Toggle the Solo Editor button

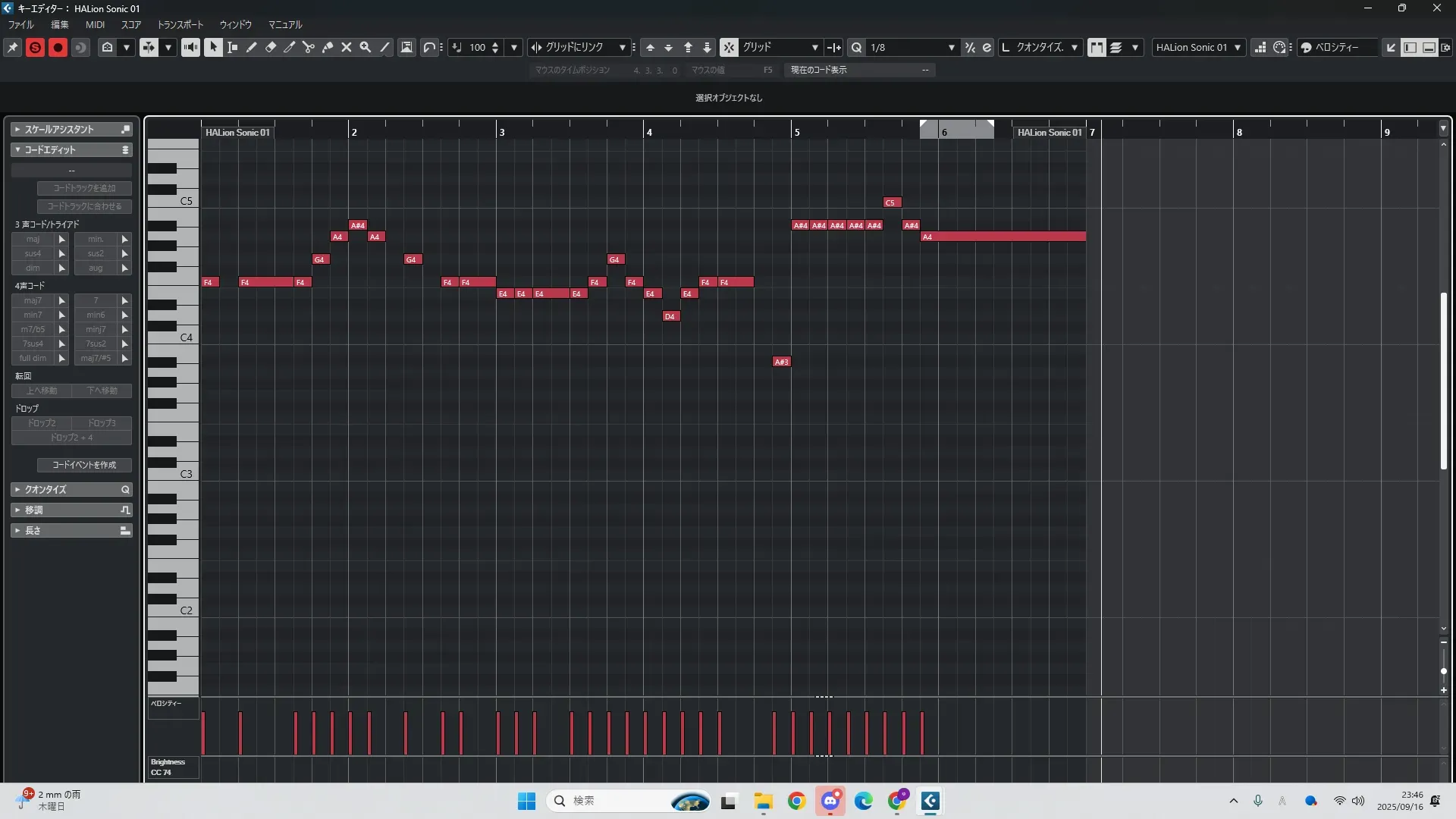coord(35,47)
